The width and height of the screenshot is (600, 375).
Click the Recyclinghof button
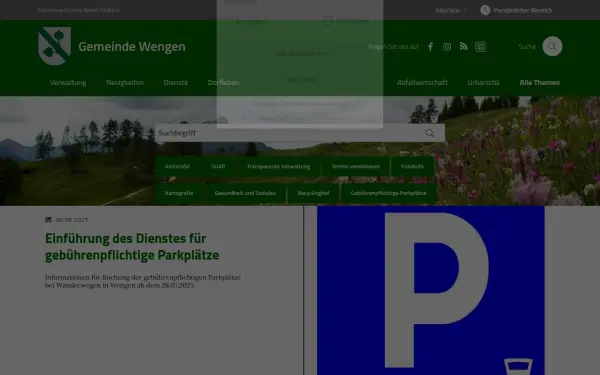313,193
